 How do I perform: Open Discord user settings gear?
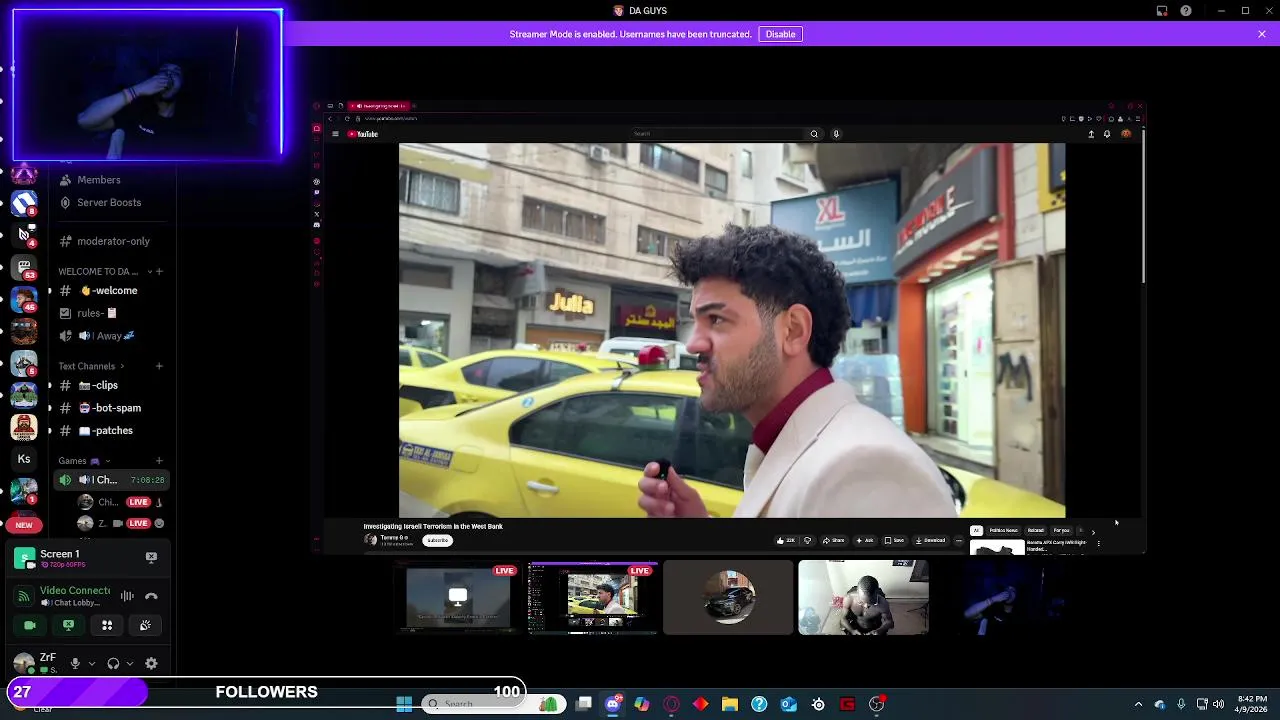coord(151,664)
